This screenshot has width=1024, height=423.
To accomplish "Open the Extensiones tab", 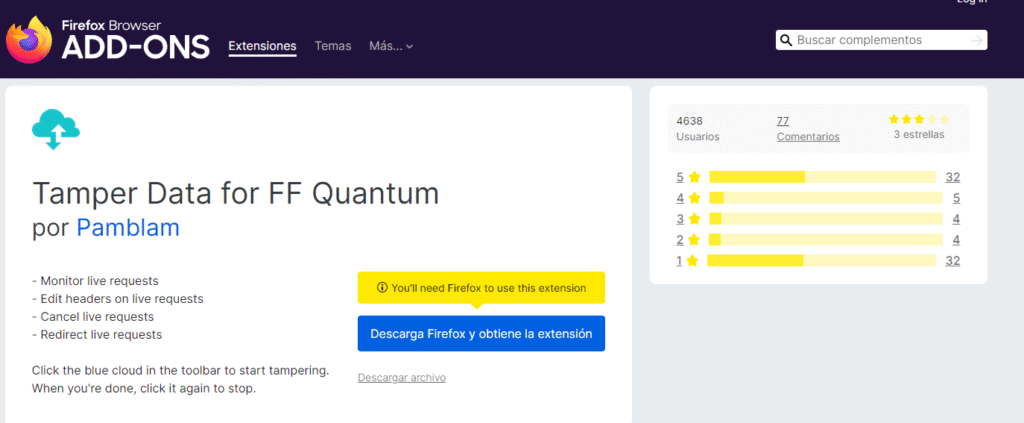I will (x=262, y=46).
